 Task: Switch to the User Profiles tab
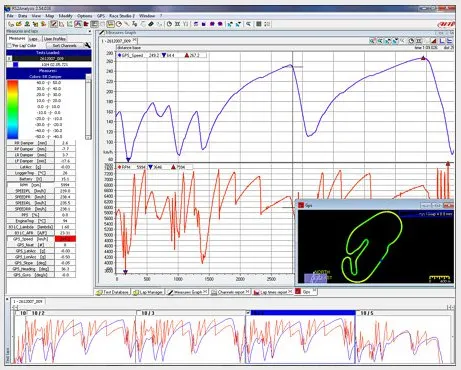pos(55,39)
